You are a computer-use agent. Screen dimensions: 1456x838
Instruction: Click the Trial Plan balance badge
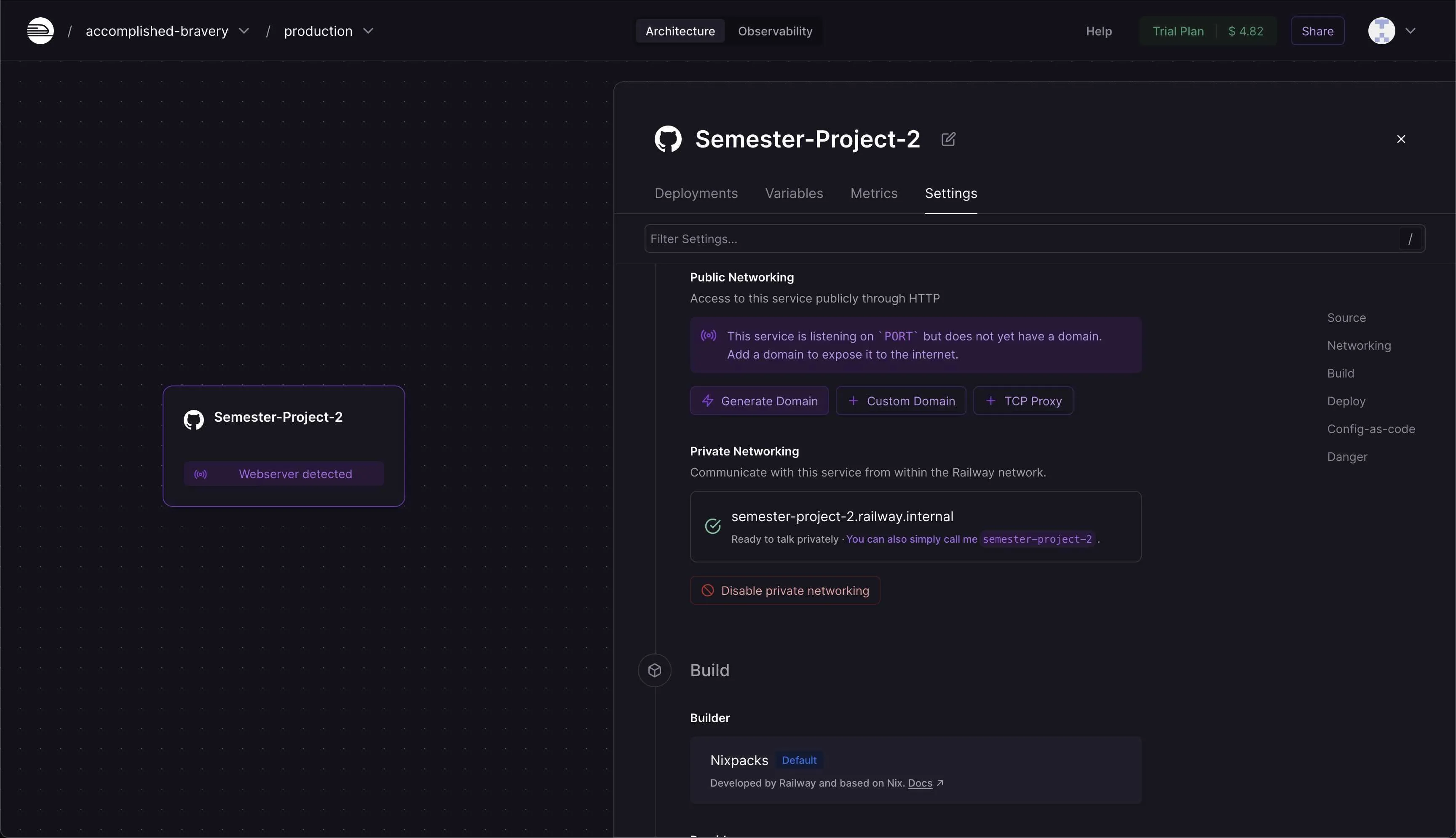pyautogui.click(x=1207, y=31)
